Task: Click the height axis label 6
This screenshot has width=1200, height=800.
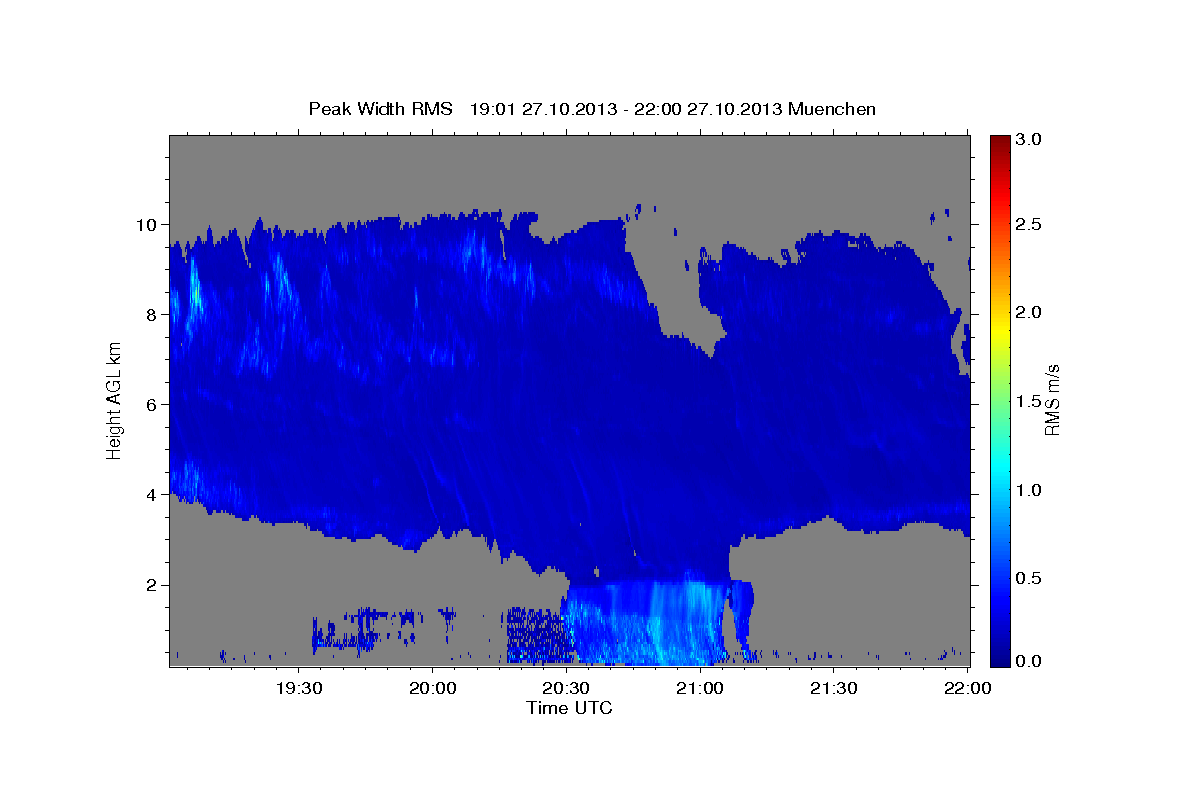Action: (152, 404)
